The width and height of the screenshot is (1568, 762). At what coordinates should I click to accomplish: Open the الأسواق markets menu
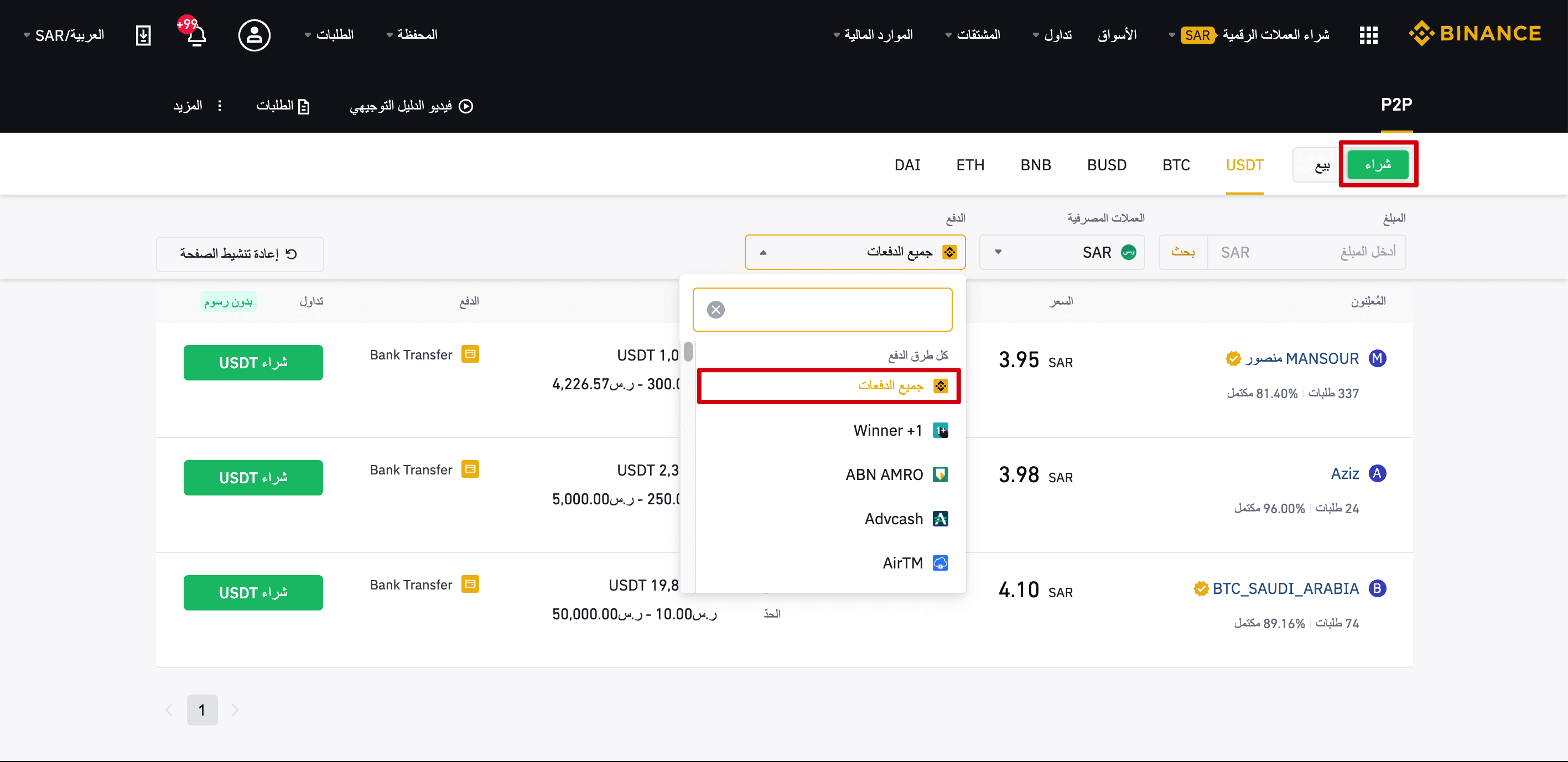tap(1117, 35)
